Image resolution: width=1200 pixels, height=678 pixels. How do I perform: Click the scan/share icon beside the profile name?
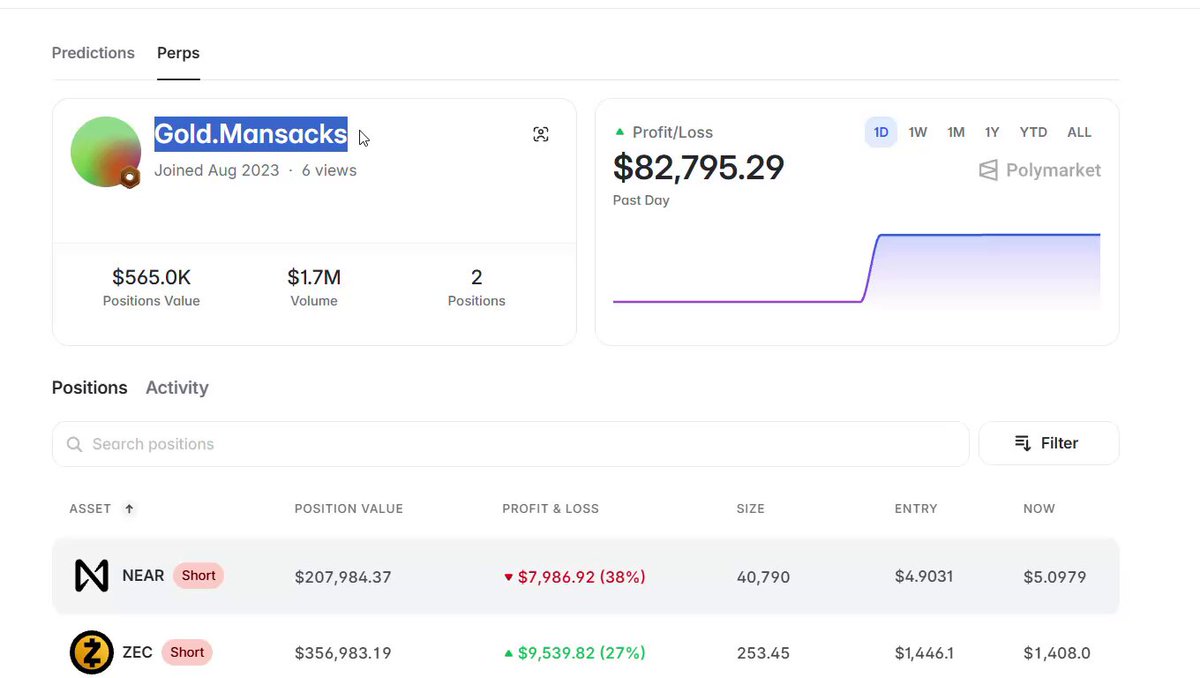541,134
